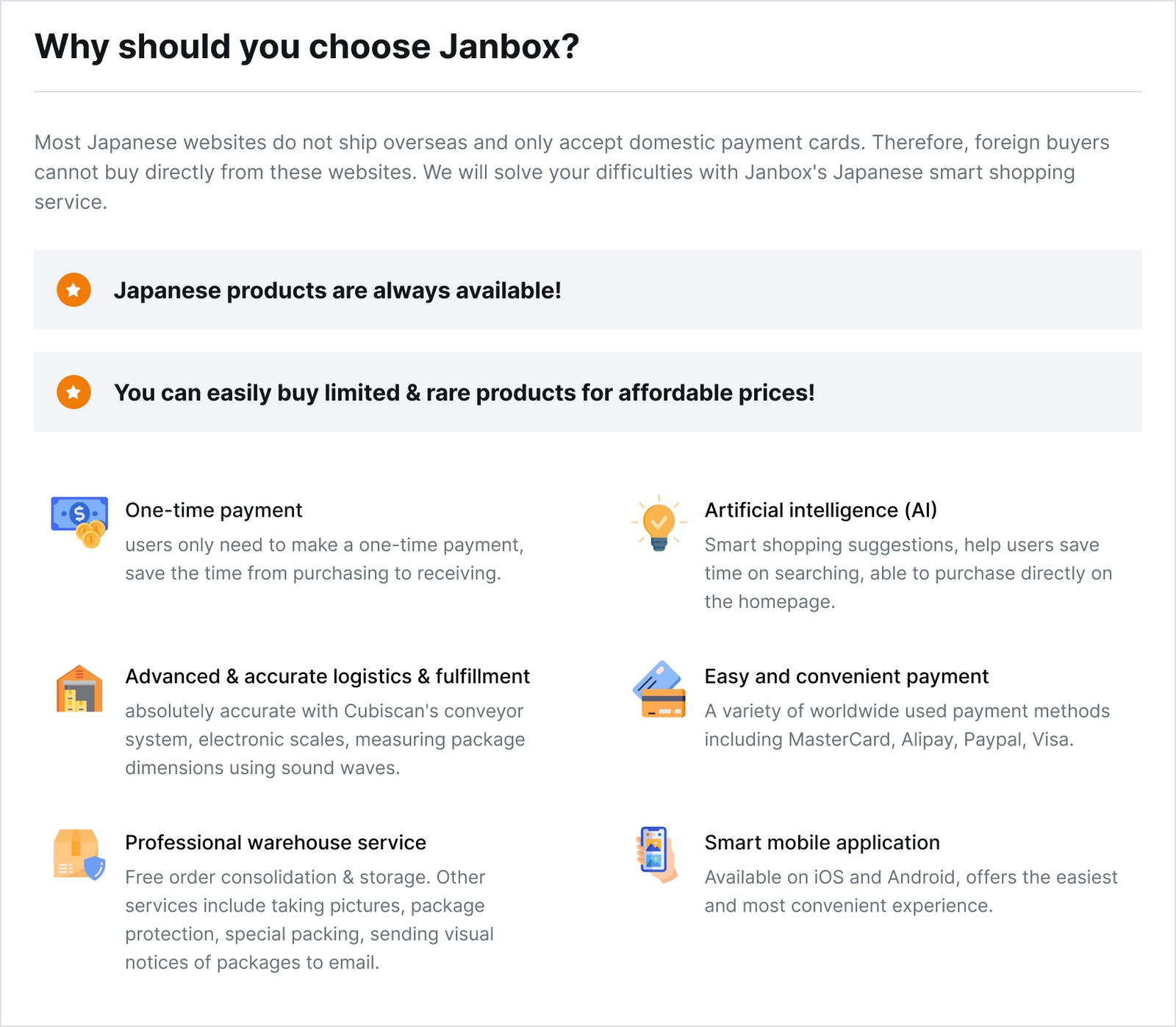
Task: Click the 'Artificial intelligence (AI)' heading
Action: [820, 510]
